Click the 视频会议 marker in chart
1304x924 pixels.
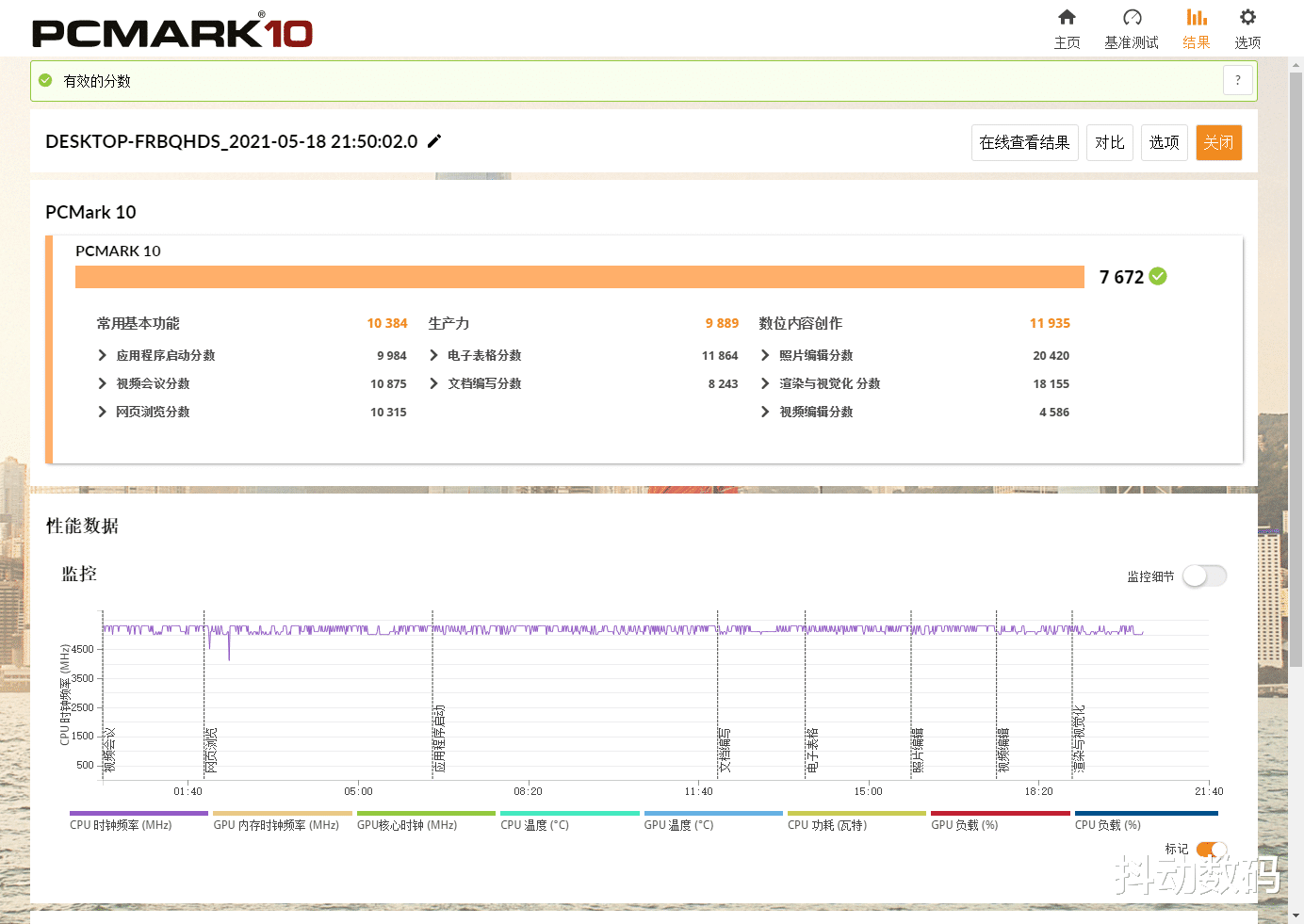tap(109, 750)
